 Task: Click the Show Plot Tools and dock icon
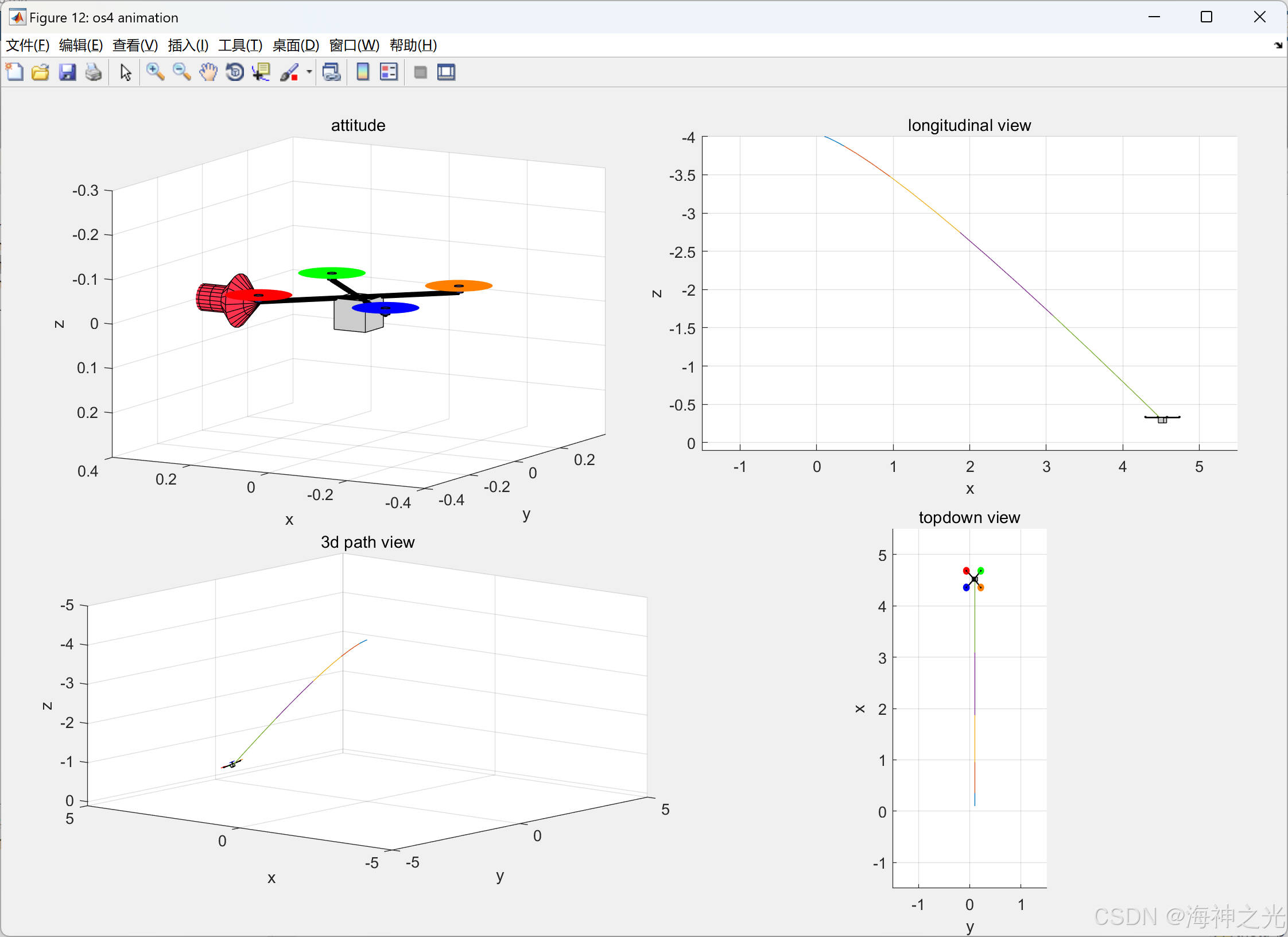(446, 72)
